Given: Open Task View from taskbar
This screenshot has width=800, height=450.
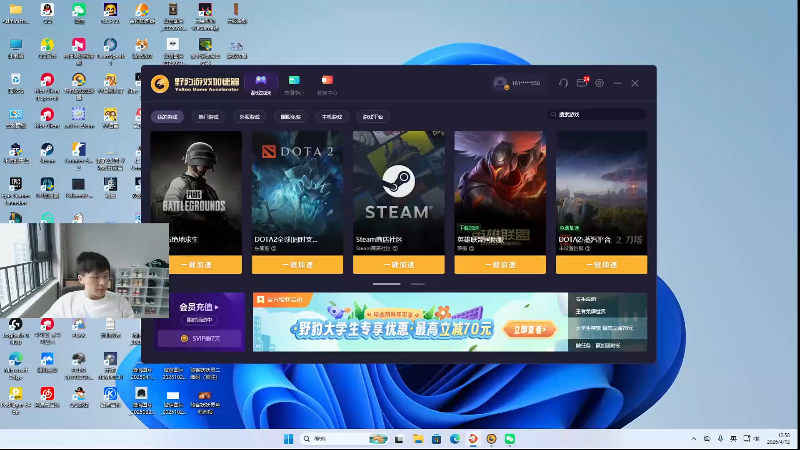Looking at the screenshot, I should (x=399, y=439).
